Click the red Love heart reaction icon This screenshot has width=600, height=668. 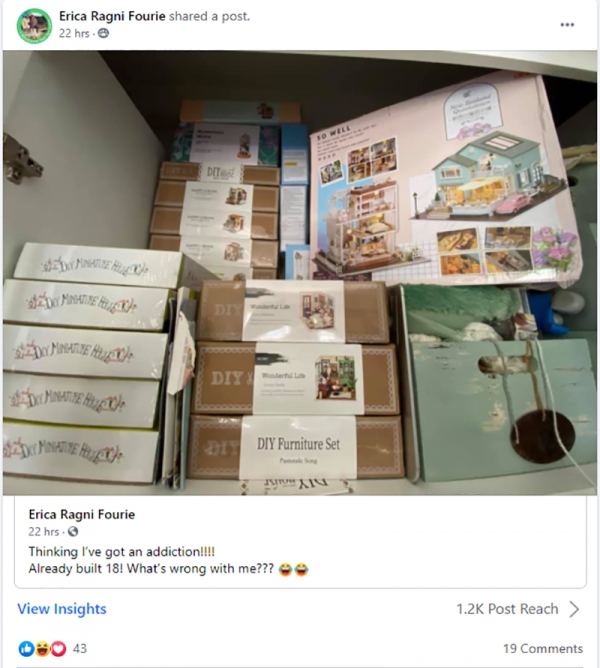point(59,648)
